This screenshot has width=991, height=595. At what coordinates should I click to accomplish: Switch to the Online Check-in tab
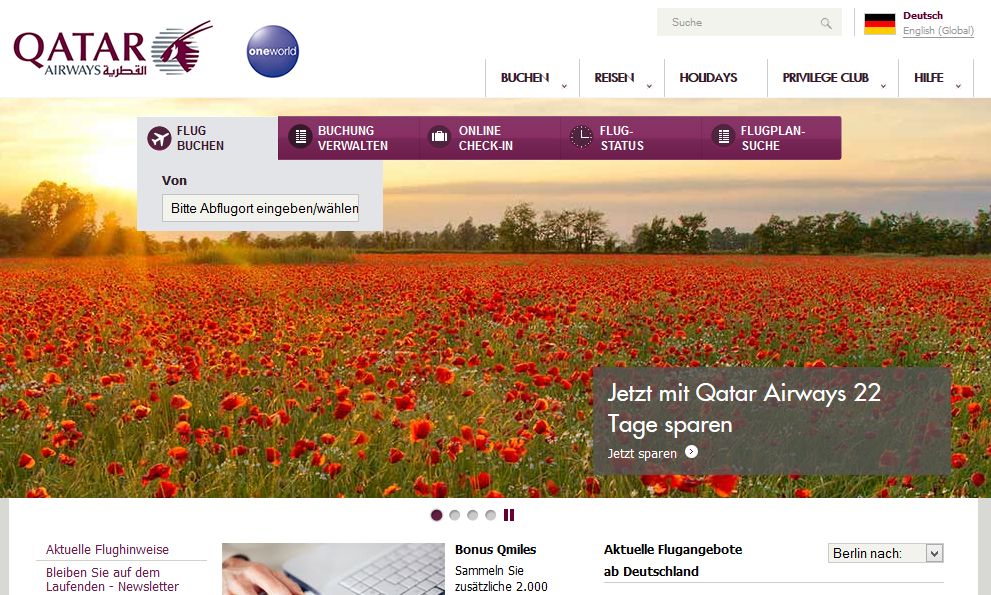click(489, 138)
